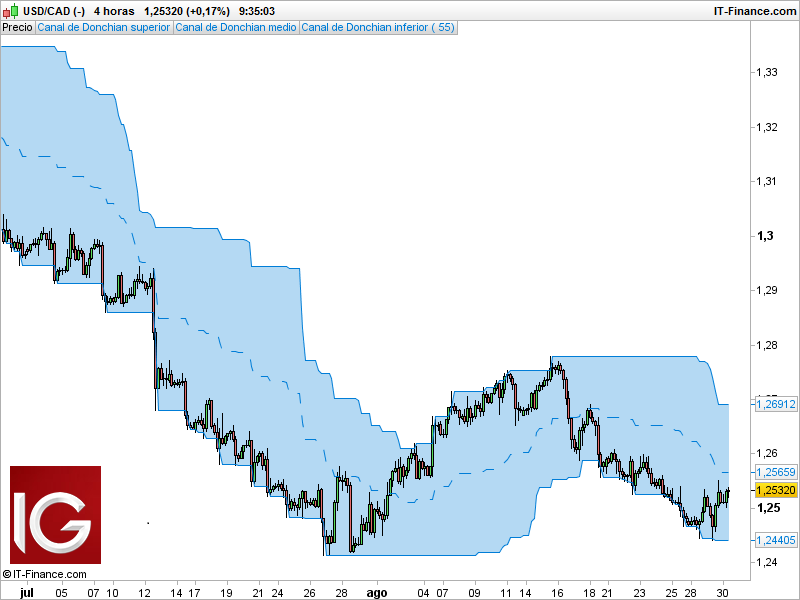This screenshot has height=600, width=800.
Task: Click the 1,32 price axis label
Action: click(767, 127)
